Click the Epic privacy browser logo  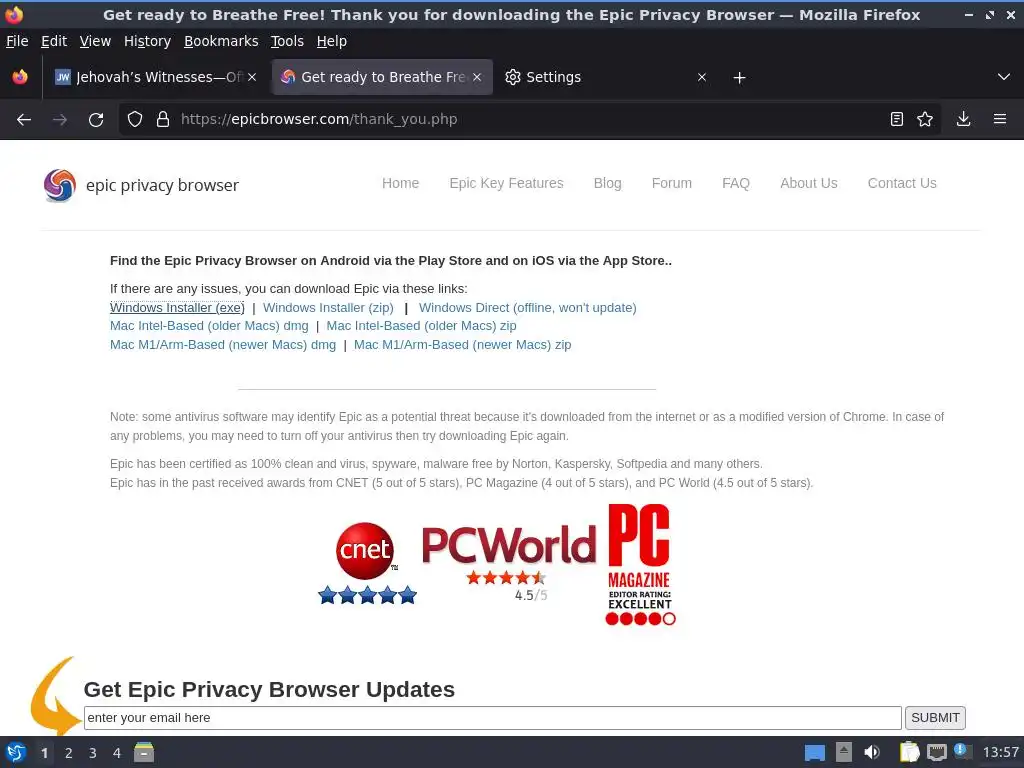click(x=141, y=185)
